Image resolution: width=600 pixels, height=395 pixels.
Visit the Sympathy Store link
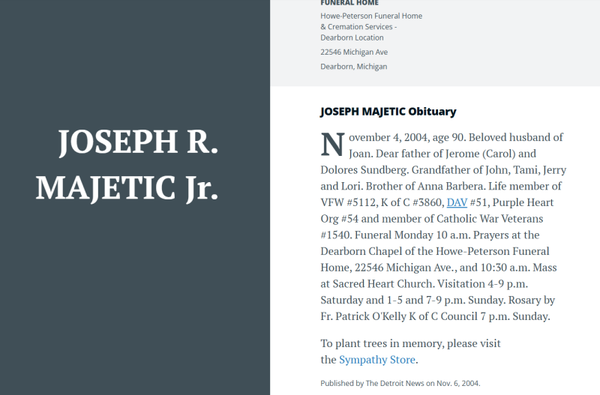(377, 360)
